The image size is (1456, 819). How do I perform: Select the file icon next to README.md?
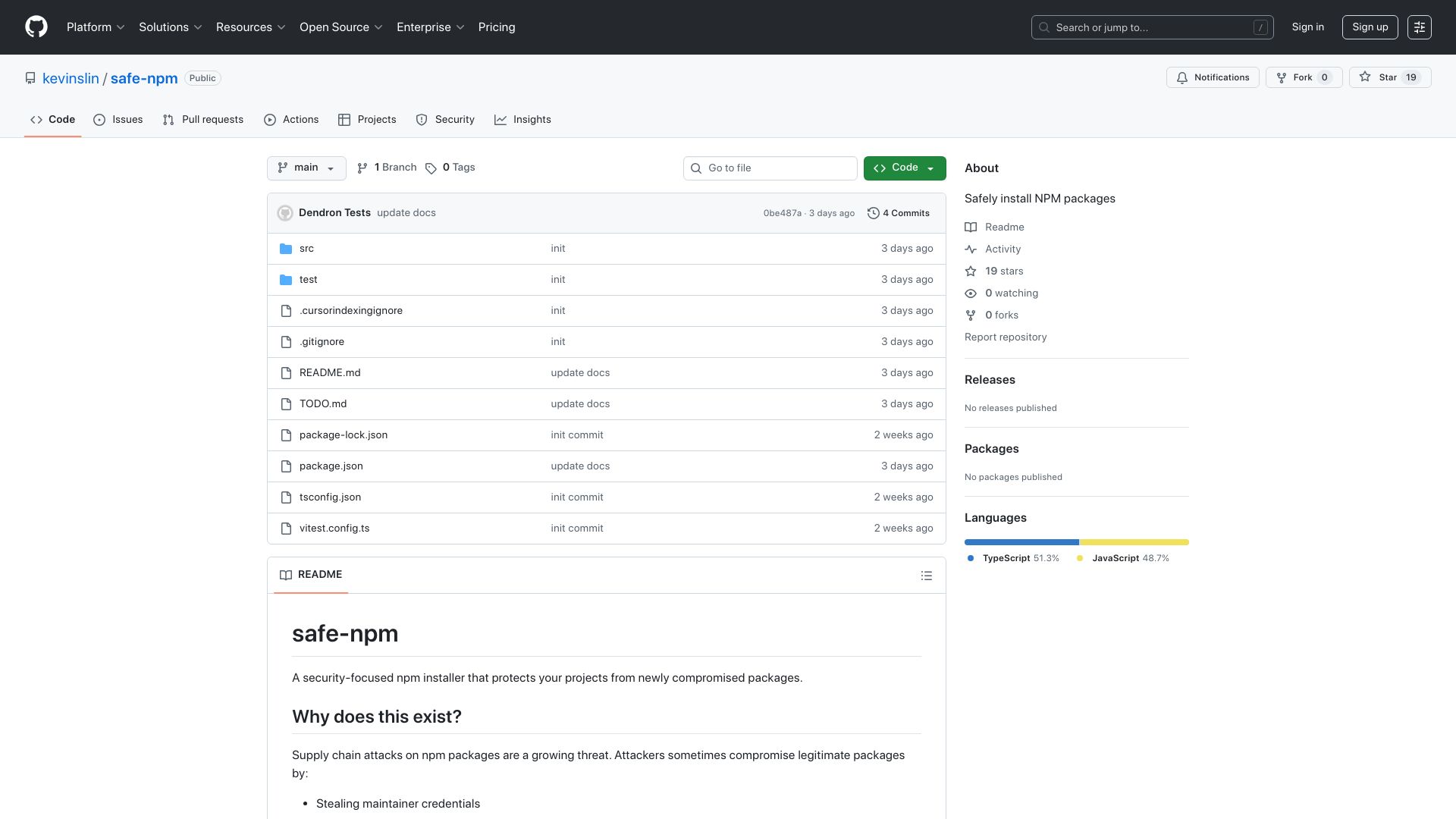[286, 373]
